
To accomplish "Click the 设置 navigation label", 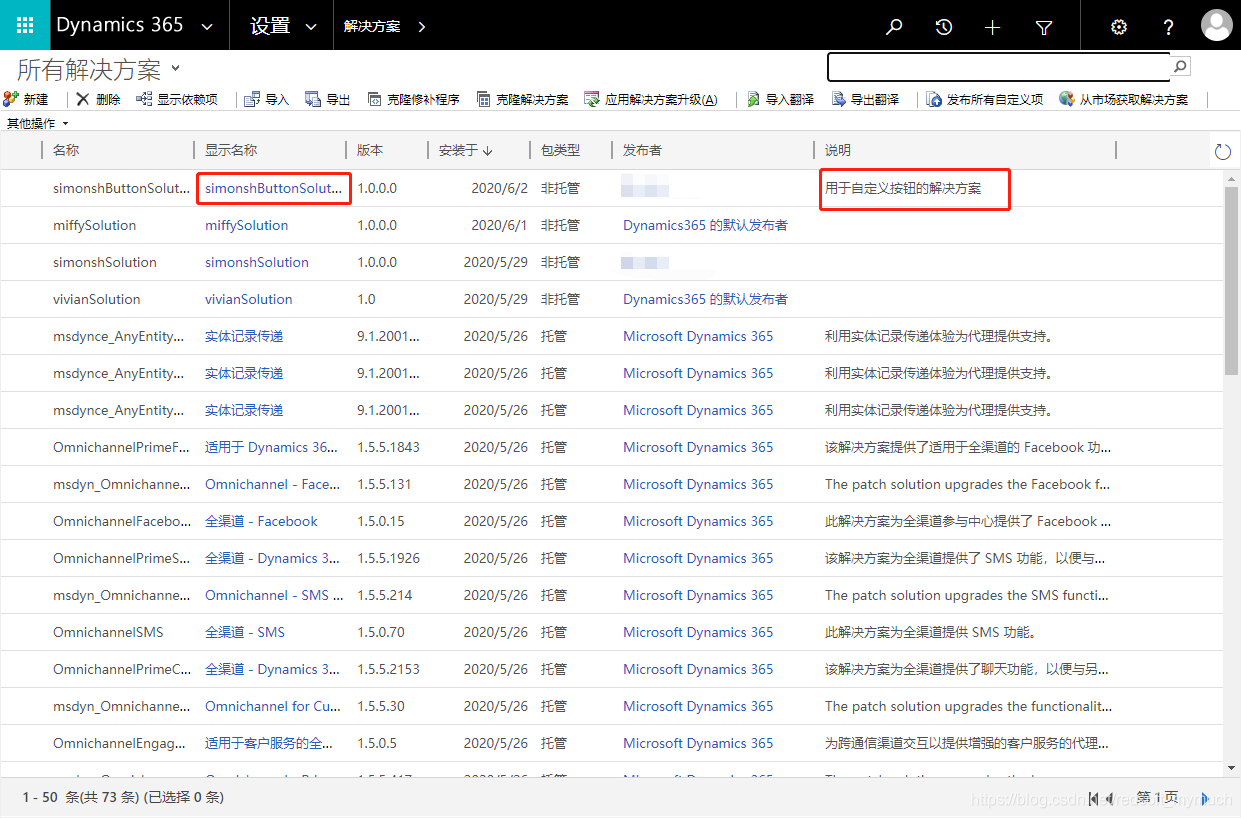I will [x=270, y=26].
